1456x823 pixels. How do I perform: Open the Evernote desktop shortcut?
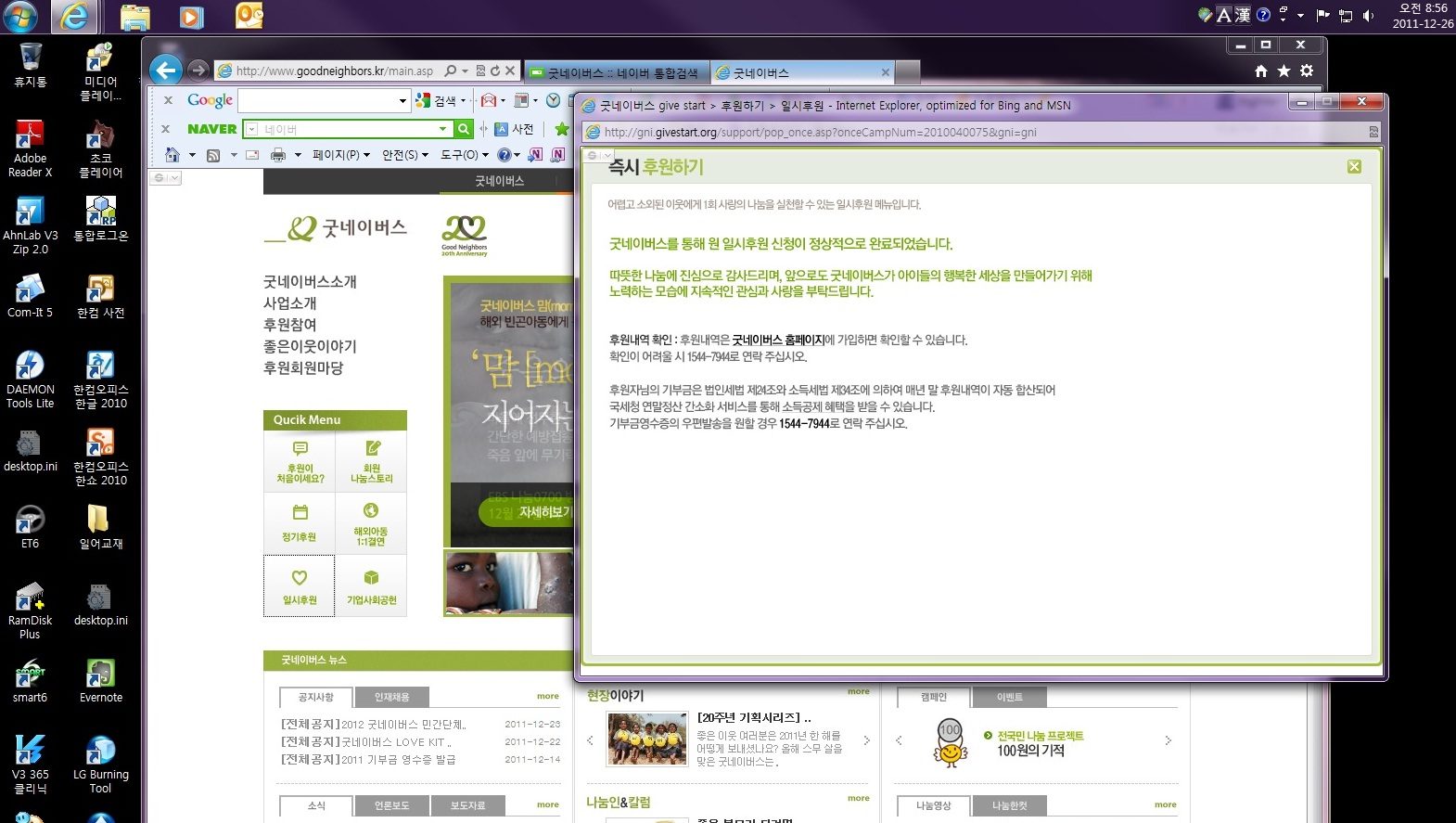100,681
